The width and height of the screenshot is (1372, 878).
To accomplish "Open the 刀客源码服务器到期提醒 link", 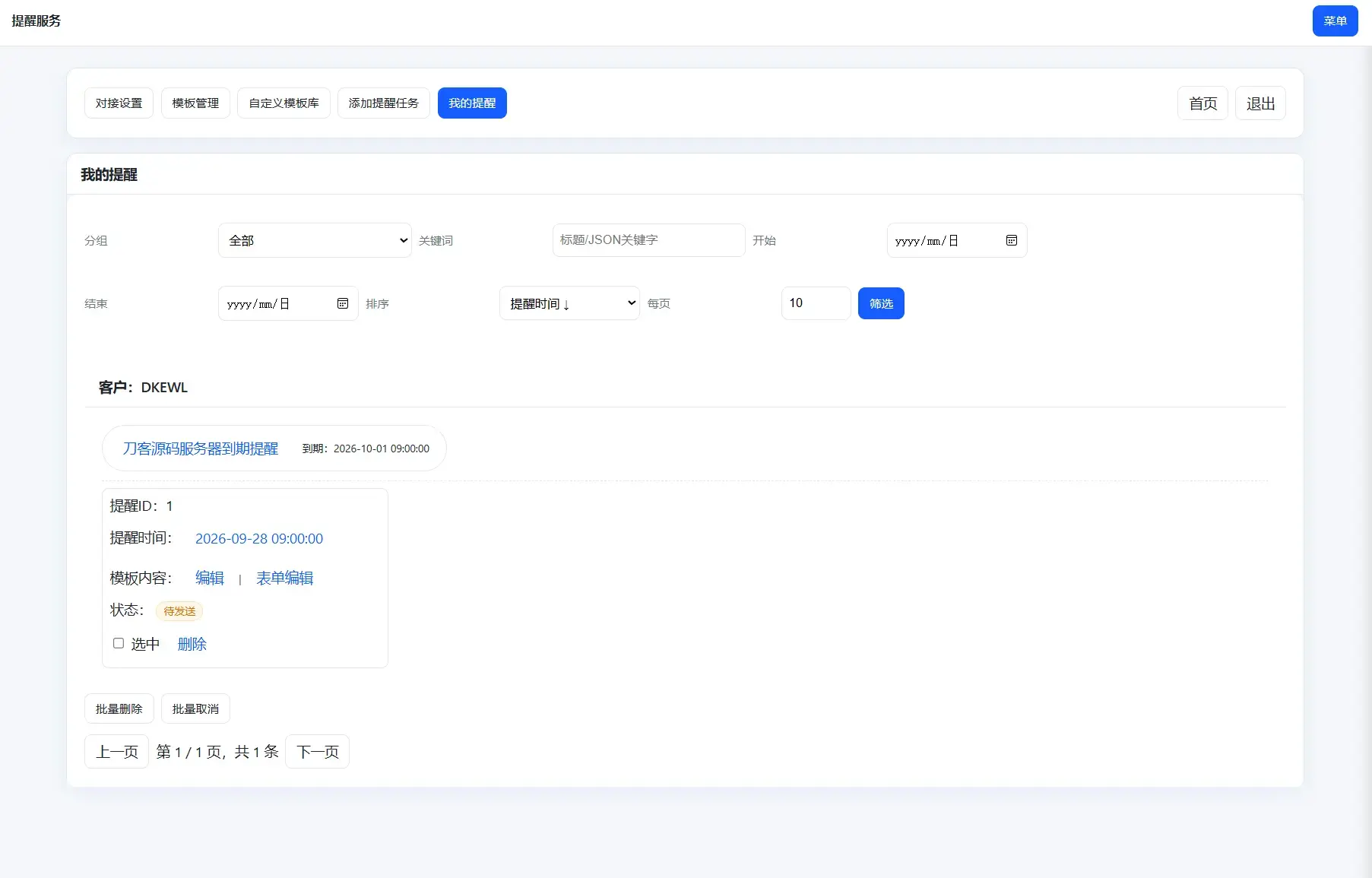I will (x=201, y=449).
